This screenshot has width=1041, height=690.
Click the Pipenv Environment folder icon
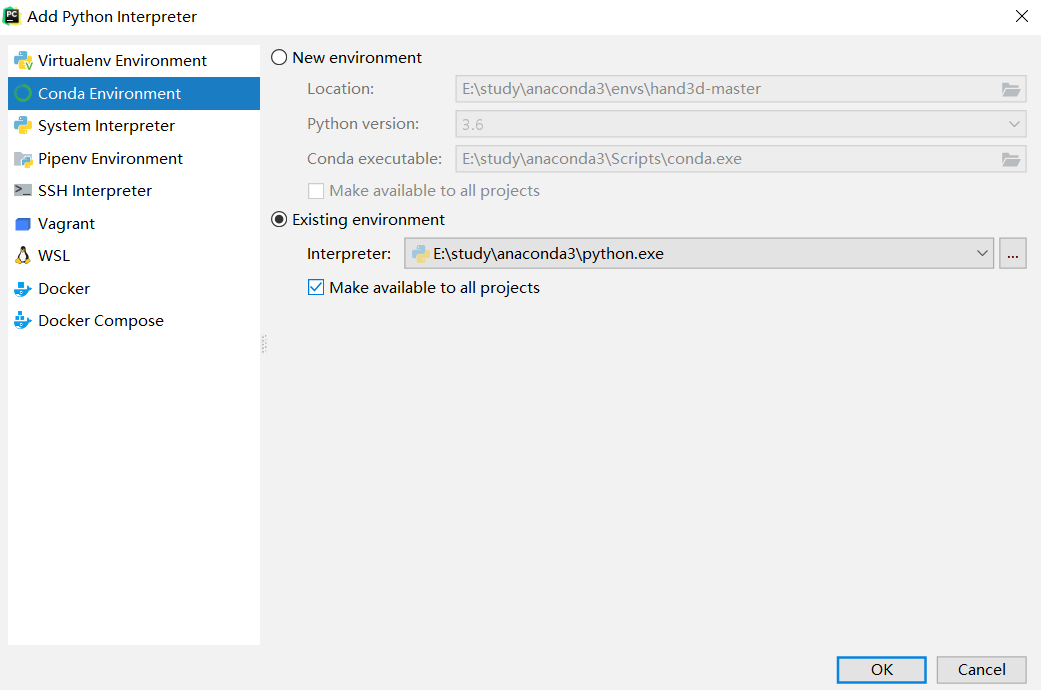coord(23,159)
